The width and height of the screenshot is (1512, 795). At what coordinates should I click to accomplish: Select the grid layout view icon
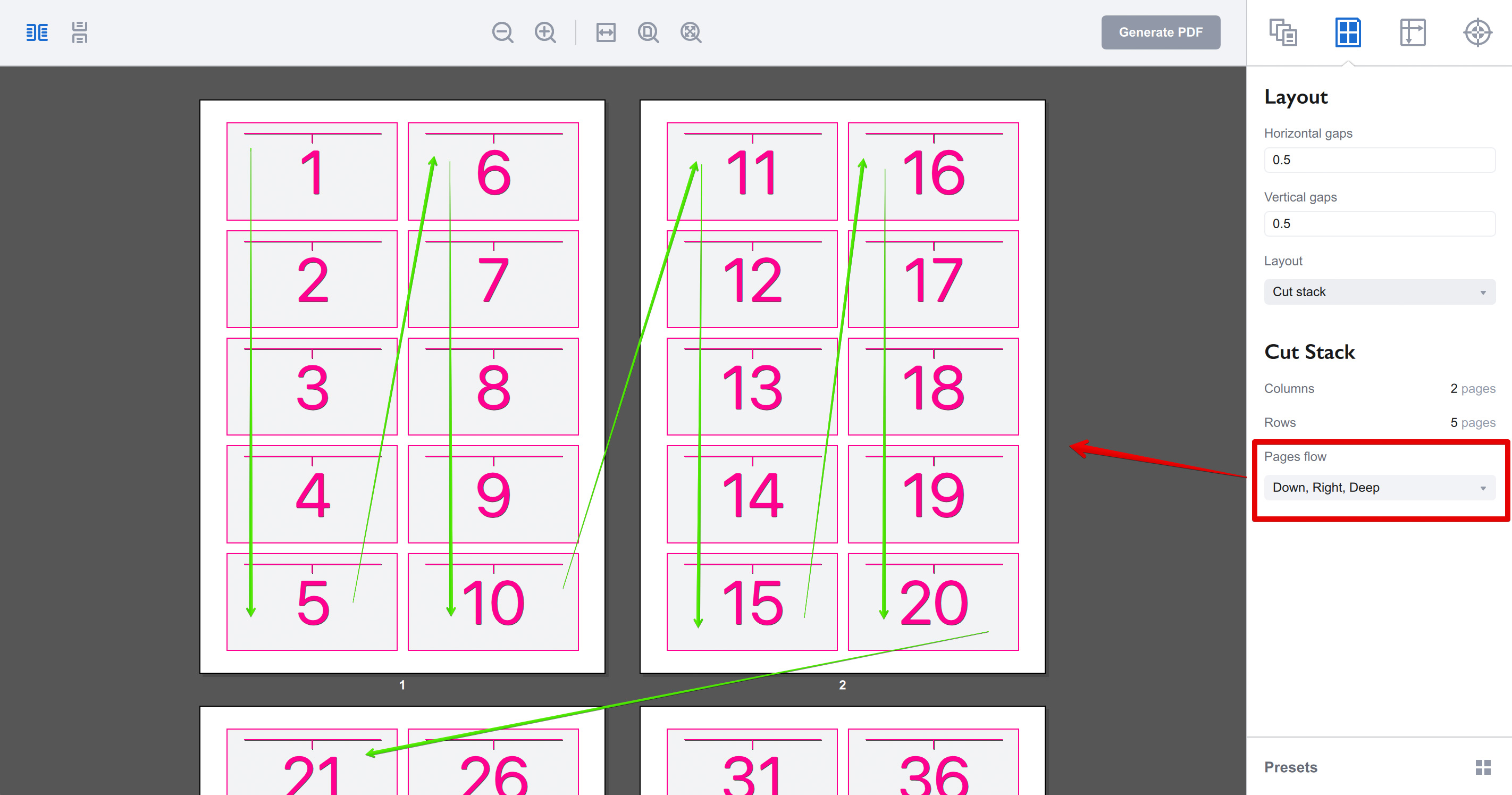1347,32
